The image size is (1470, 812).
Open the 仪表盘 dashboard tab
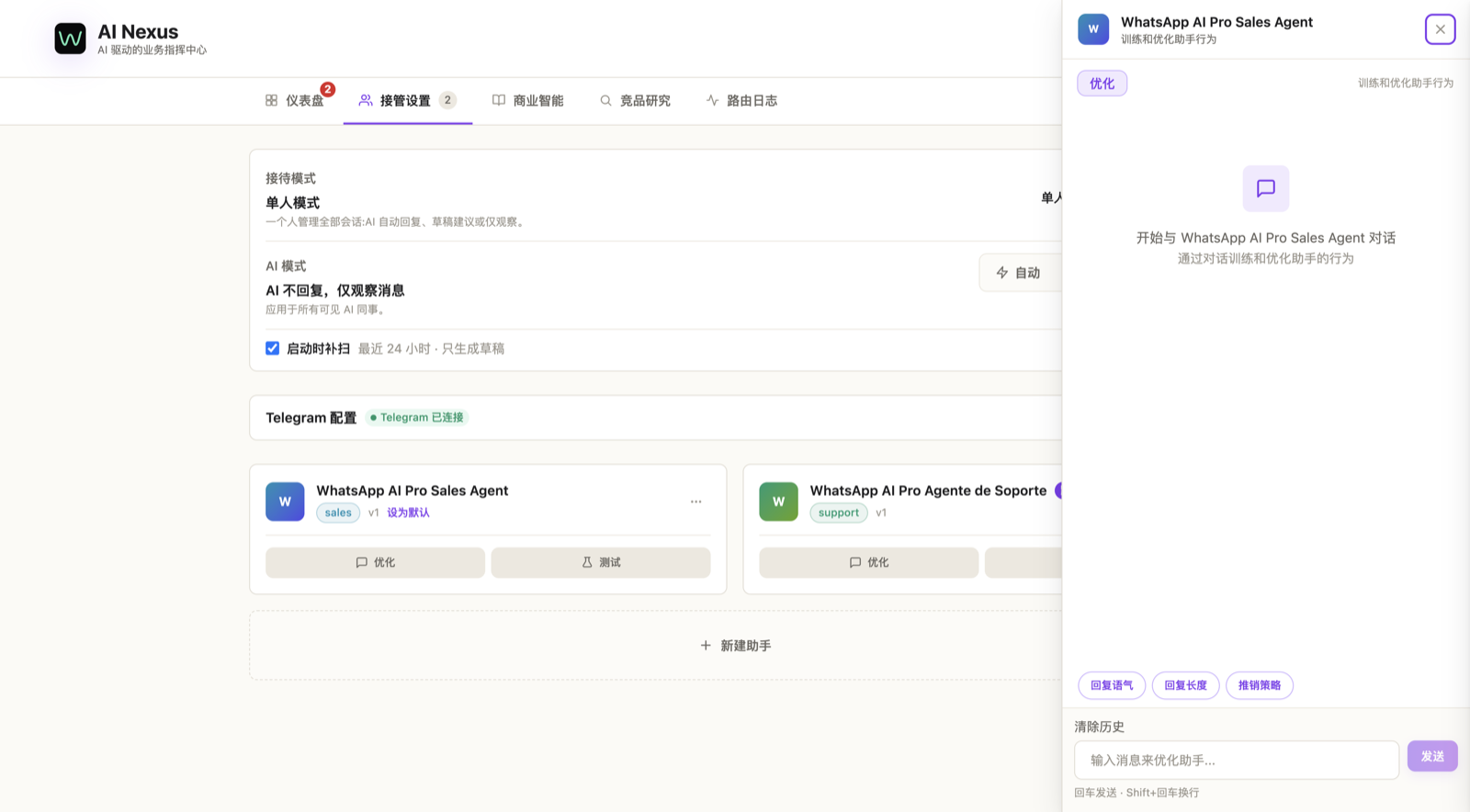click(x=295, y=100)
